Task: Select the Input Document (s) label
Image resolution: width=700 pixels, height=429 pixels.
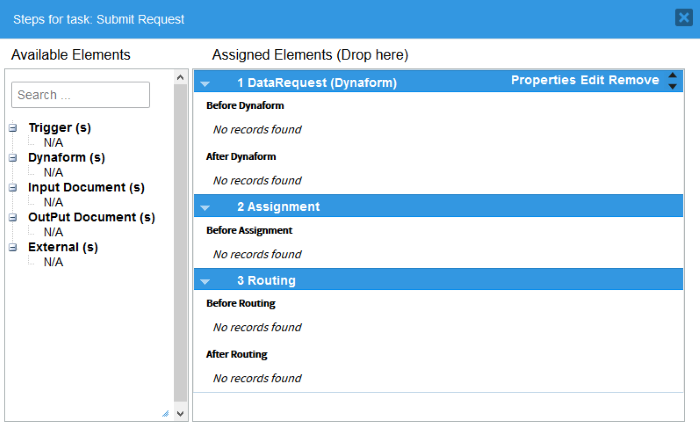Action: (x=86, y=187)
